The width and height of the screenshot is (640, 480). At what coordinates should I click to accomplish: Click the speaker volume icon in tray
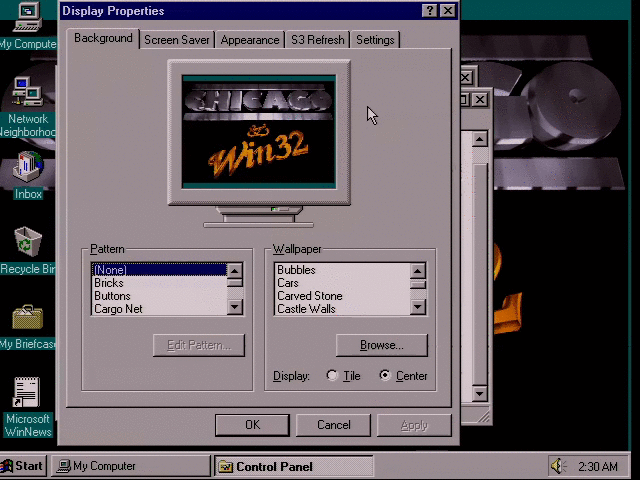click(558, 466)
